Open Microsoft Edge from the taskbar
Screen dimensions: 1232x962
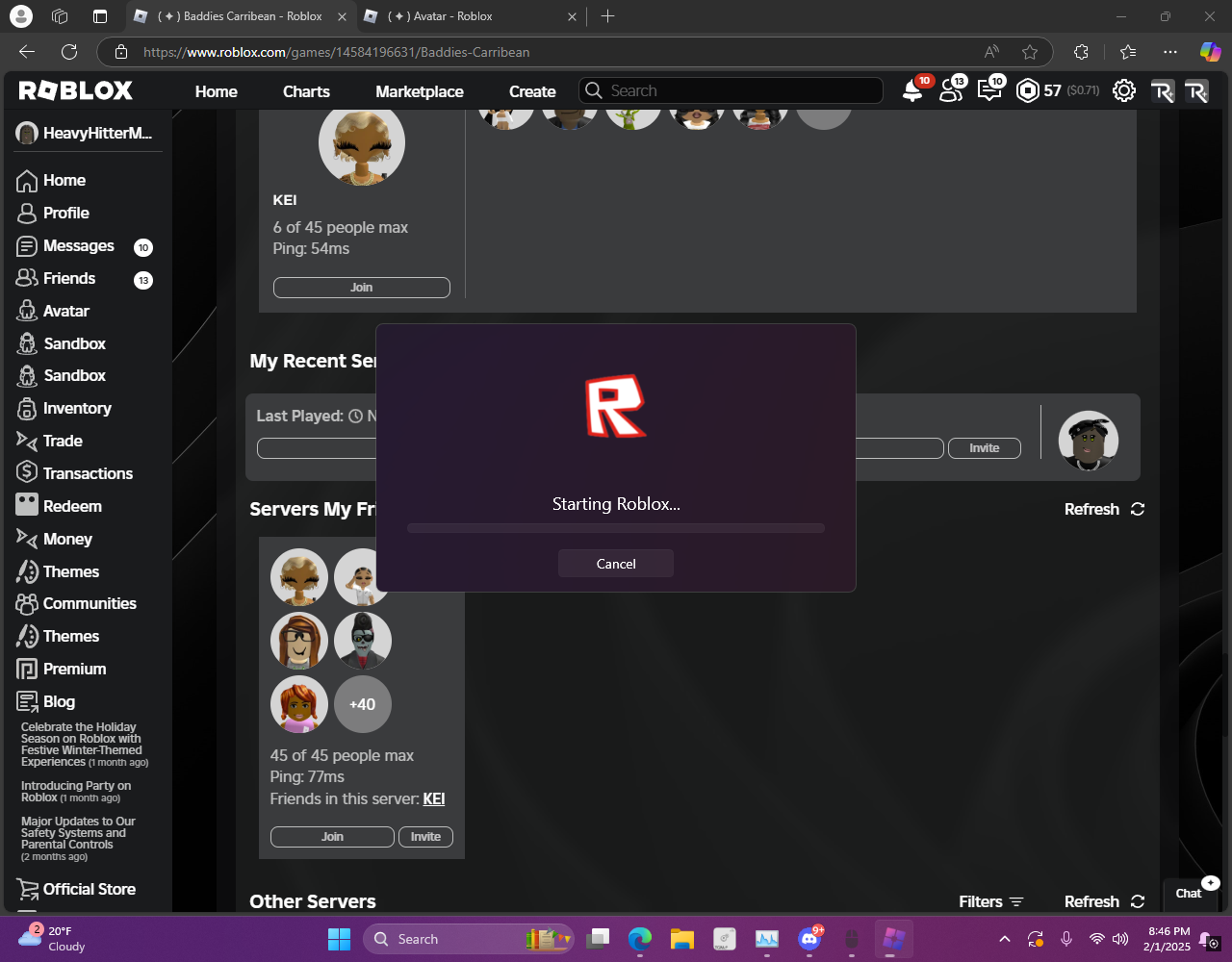640,939
